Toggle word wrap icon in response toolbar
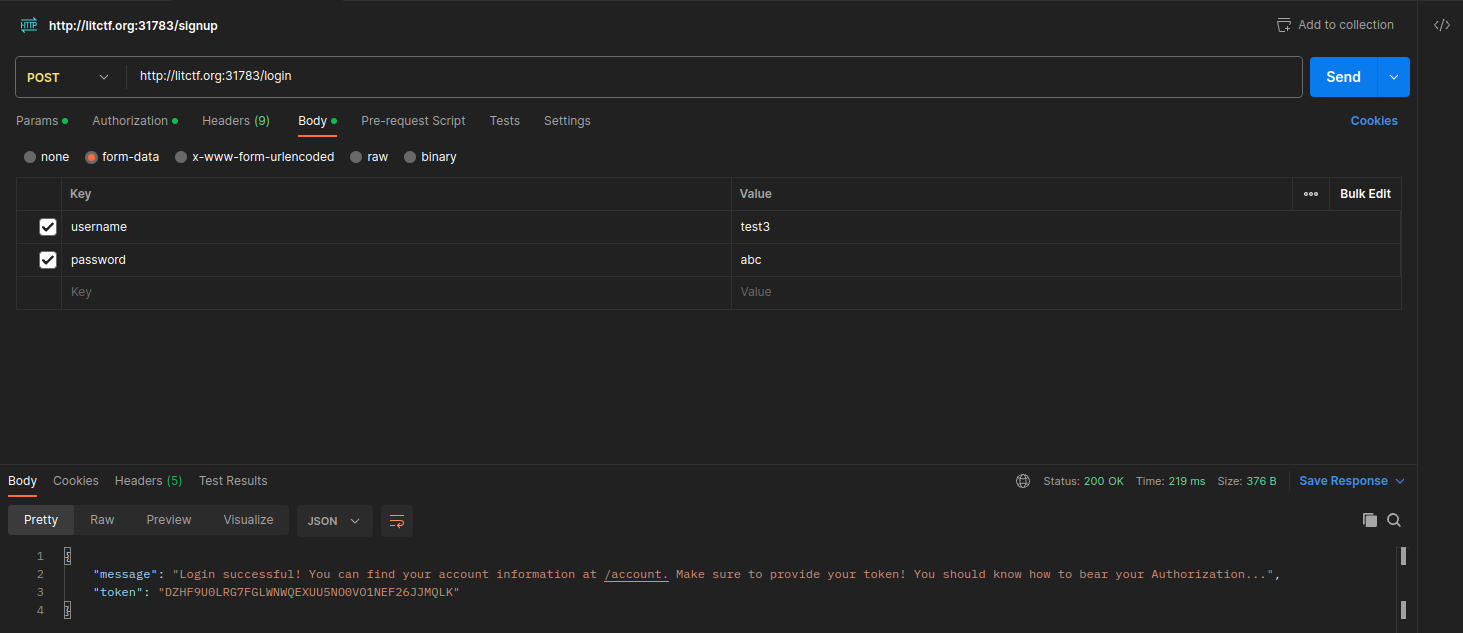The image size is (1463, 633). click(x=397, y=521)
